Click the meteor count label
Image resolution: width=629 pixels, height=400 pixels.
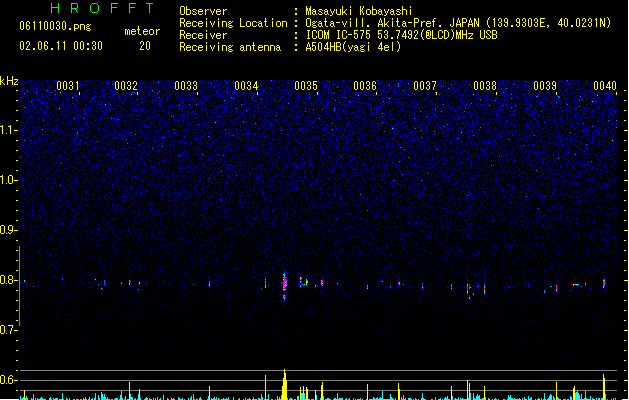(142, 31)
